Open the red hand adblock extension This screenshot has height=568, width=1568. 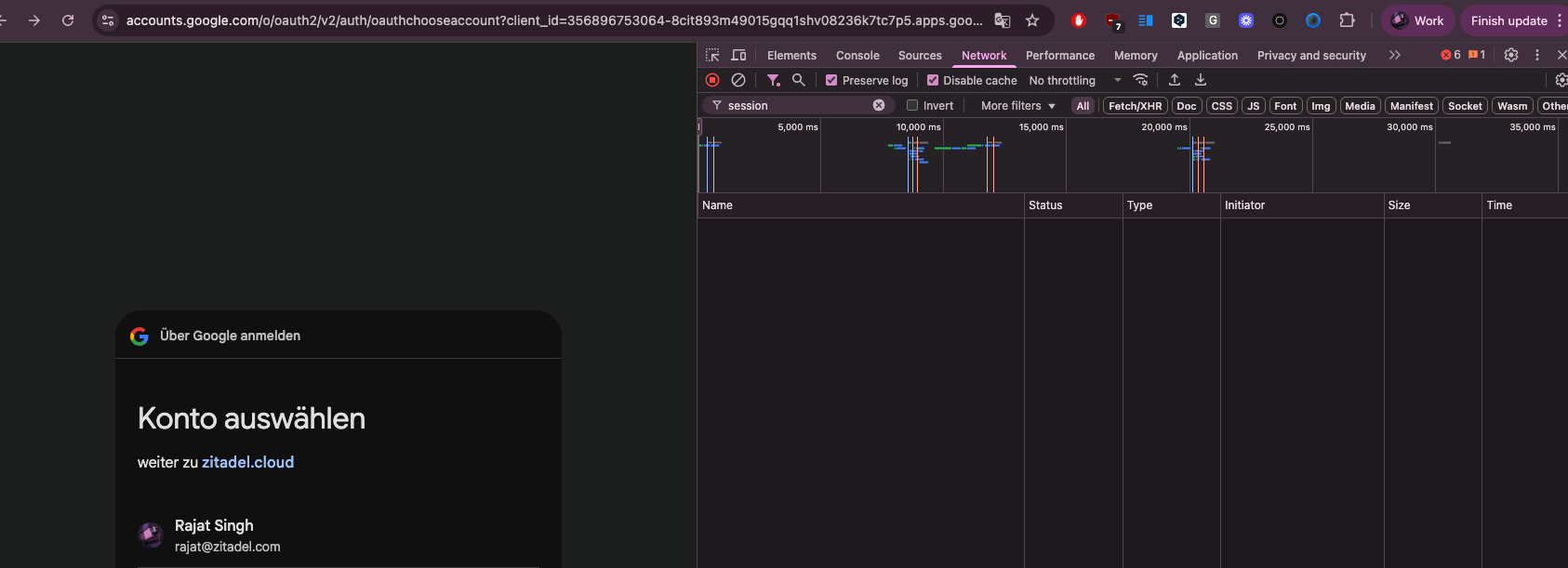point(1079,20)
